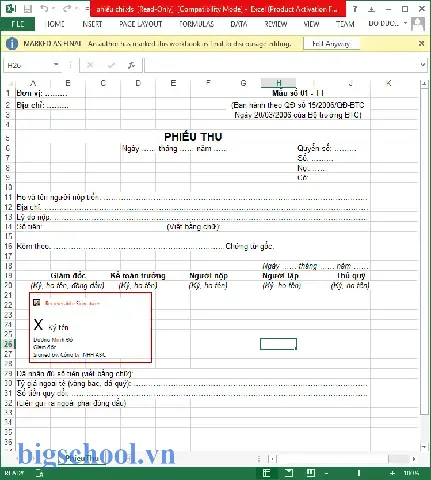431x480 pixels.
Task: Click the Cancel X icon in formula bar
Action: [x=90, y=65]
